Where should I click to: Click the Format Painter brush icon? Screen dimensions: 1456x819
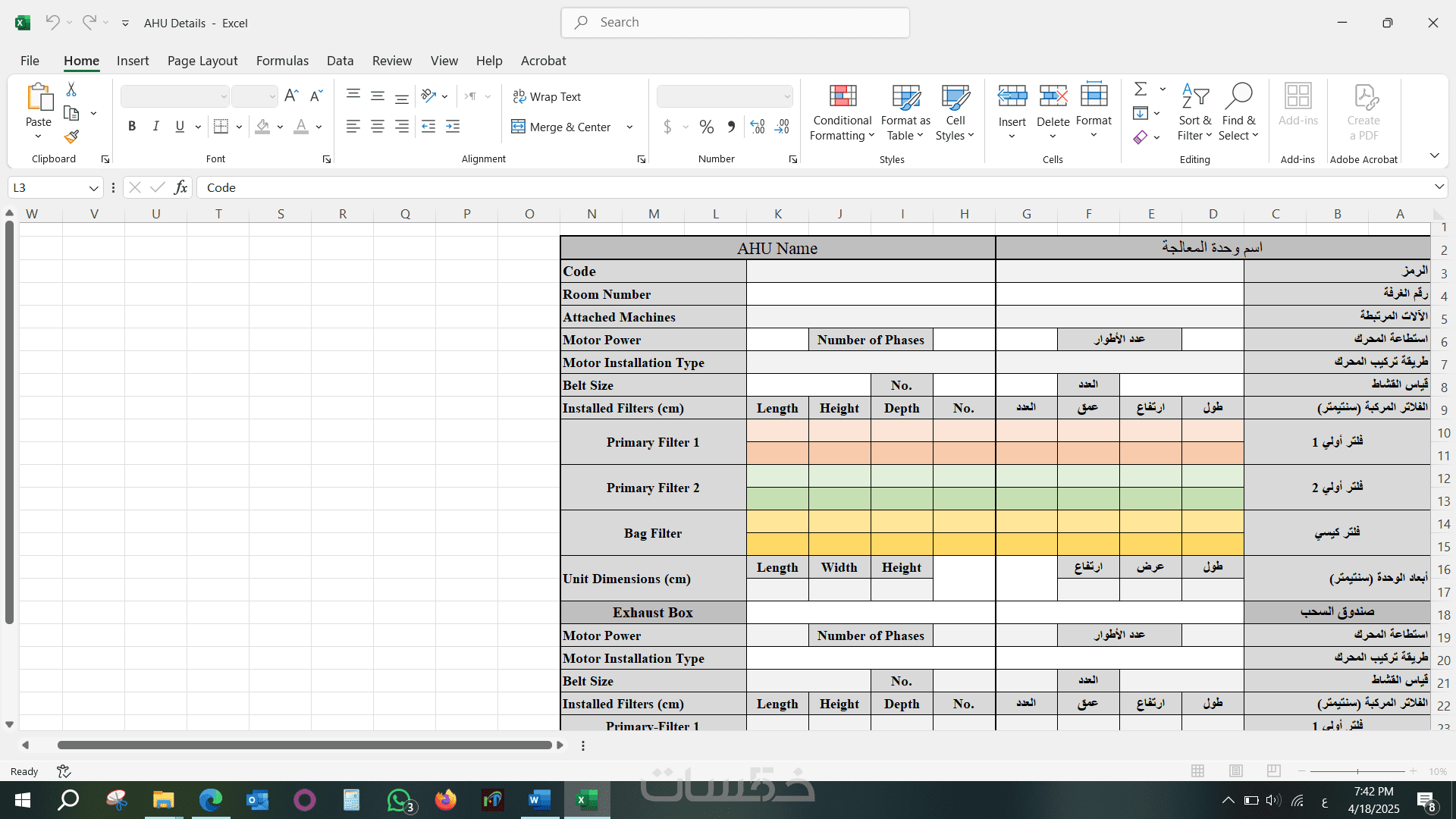pyautogui.click(x=71, y=137)
